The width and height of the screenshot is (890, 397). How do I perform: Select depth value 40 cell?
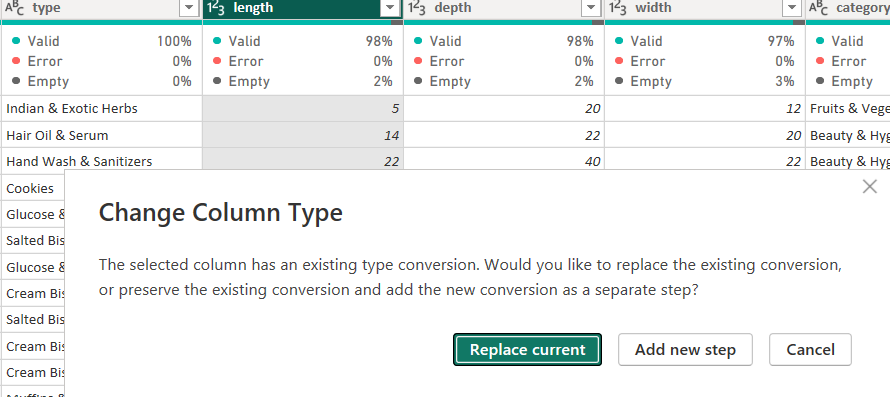[504, 161]
